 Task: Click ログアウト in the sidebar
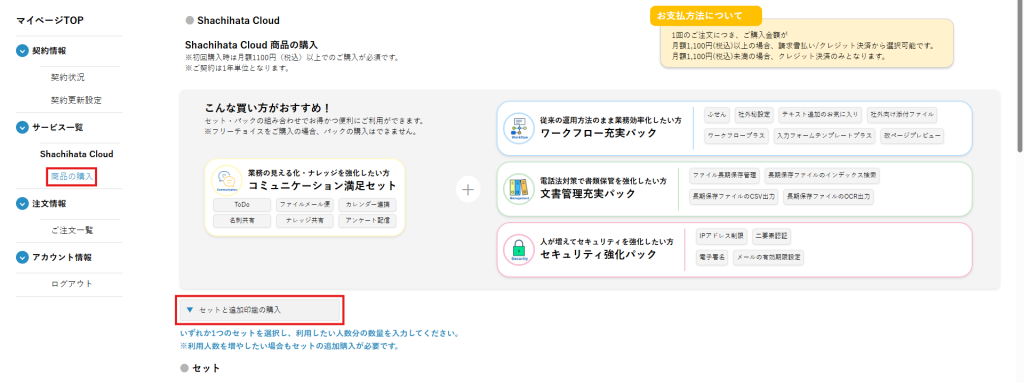[72, 284]
